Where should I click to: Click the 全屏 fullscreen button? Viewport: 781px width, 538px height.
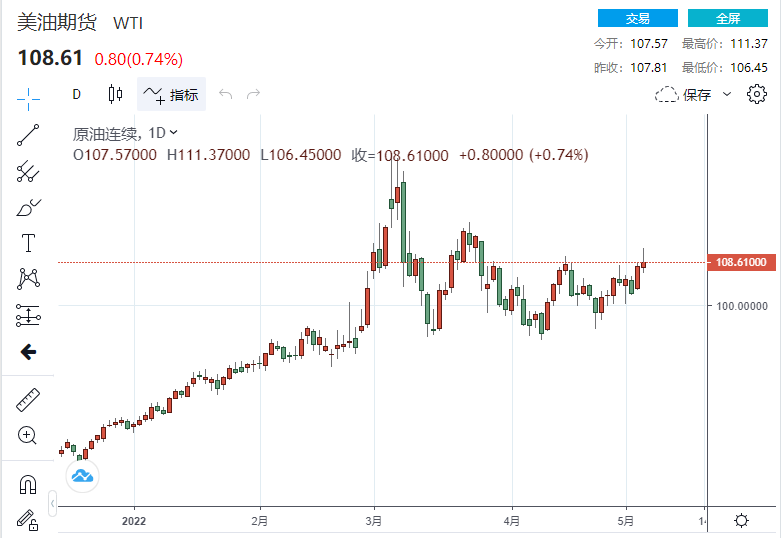click(728, 19)
